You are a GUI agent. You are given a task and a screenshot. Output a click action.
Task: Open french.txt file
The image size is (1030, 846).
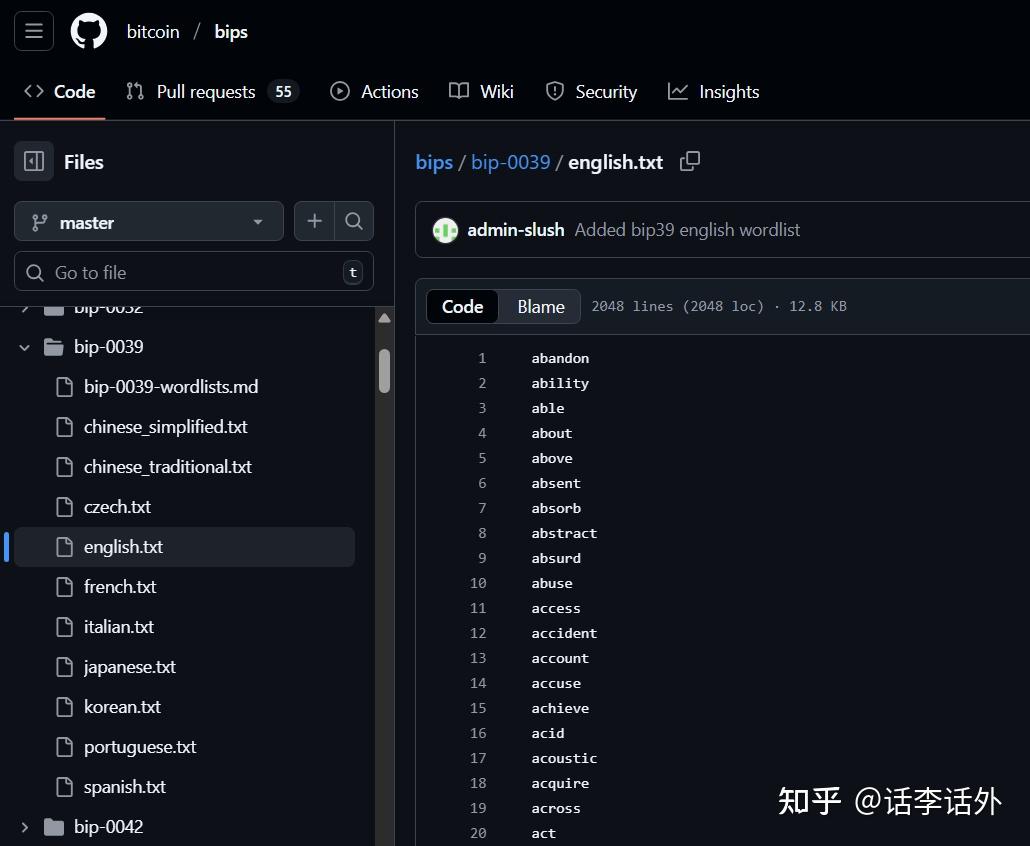120,587
